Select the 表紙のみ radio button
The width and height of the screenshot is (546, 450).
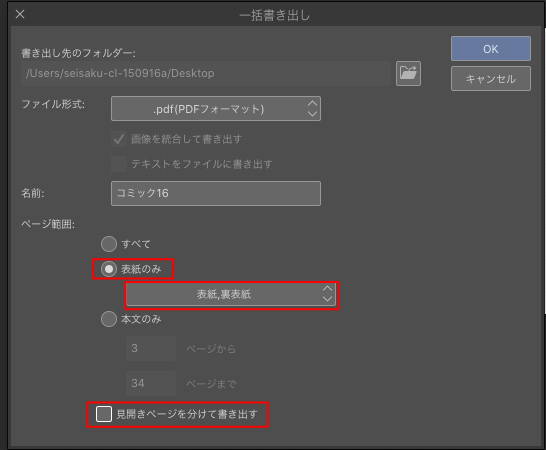[x=109, y=269]
